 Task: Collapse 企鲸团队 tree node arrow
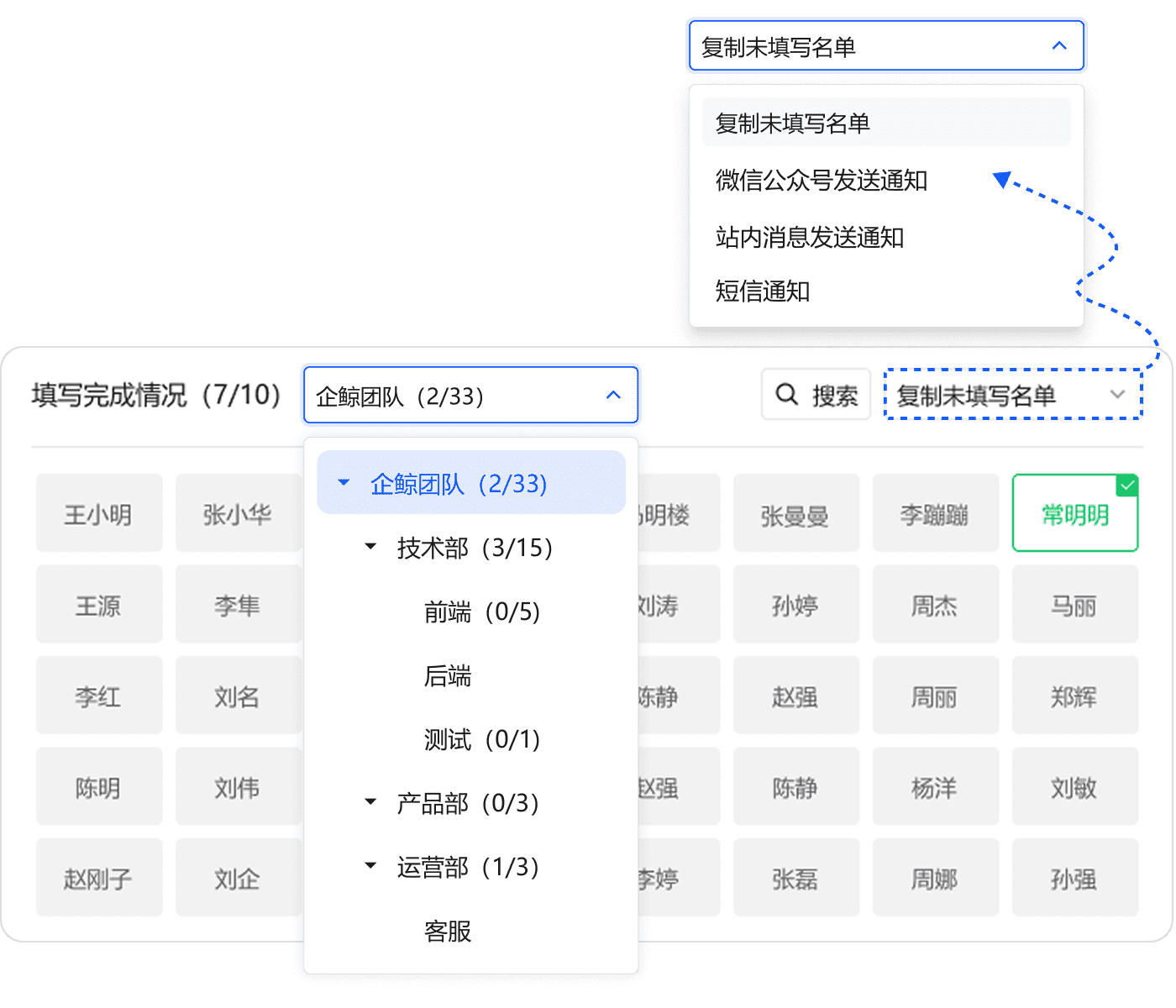click(x=344, y=483)
